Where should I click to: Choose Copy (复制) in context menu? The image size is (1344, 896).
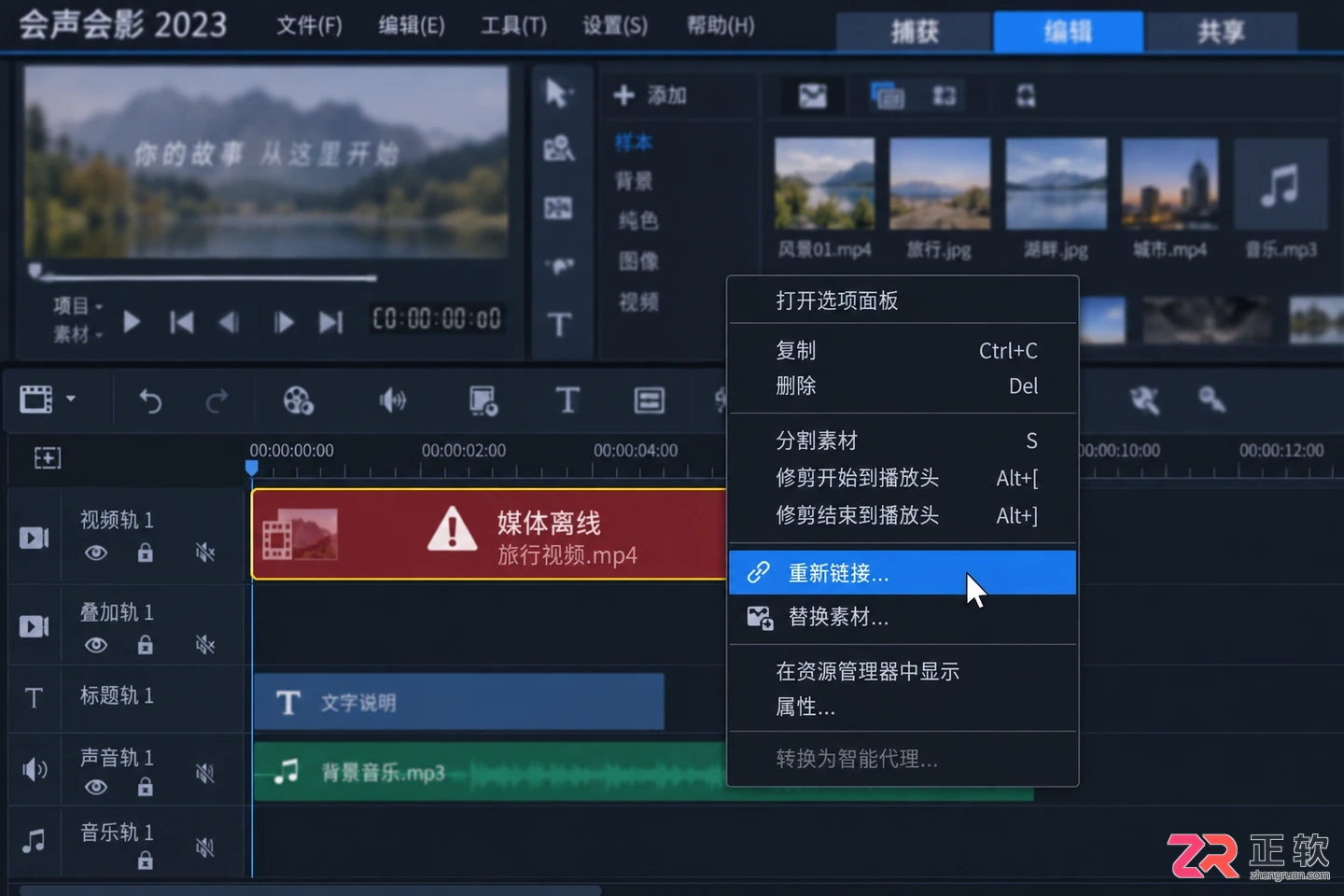pos(902,351)
